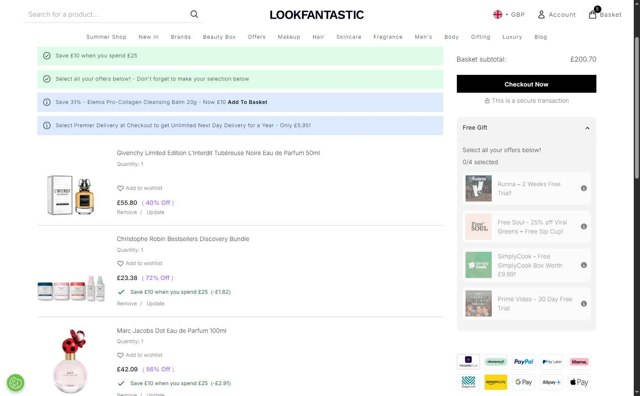
Task: Click the Apple Pay icon
Action: coord(579,383)
